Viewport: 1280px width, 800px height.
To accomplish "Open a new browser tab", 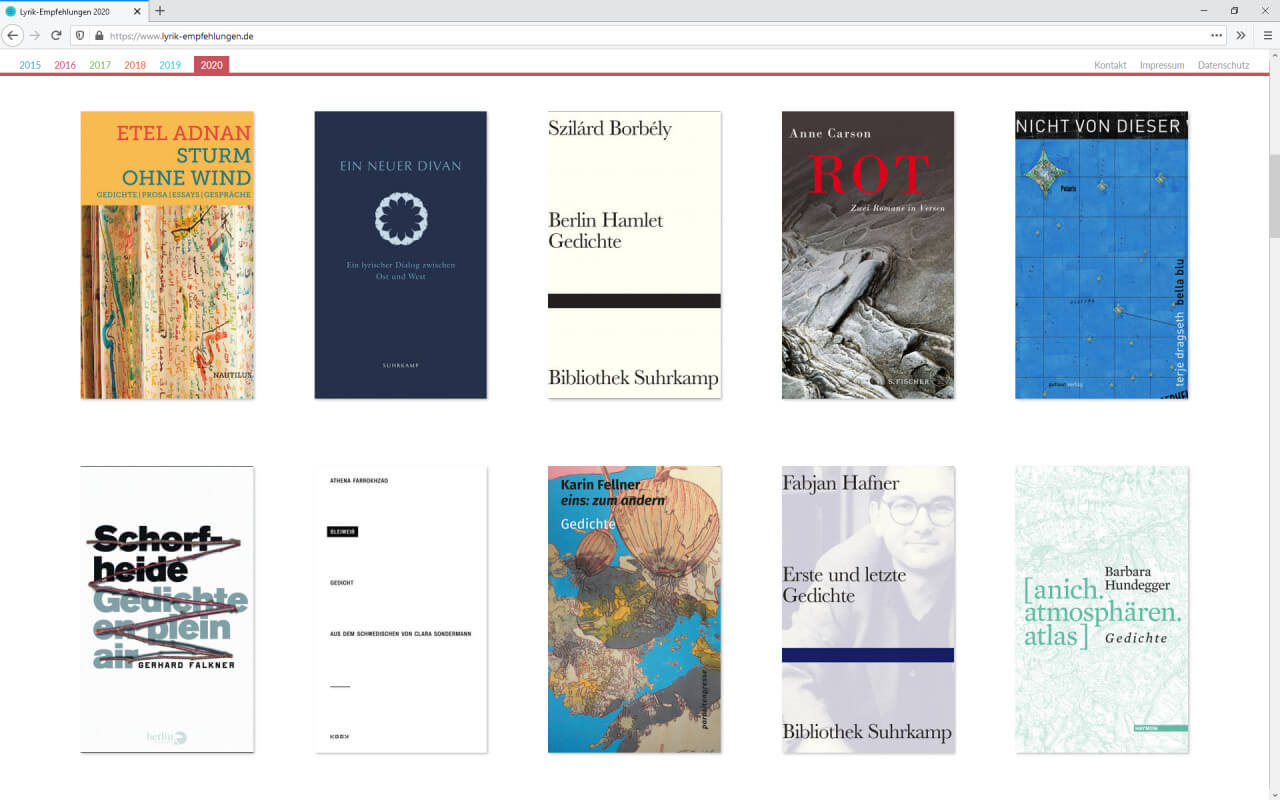I will pyautogui.click(x=160, y=11).
